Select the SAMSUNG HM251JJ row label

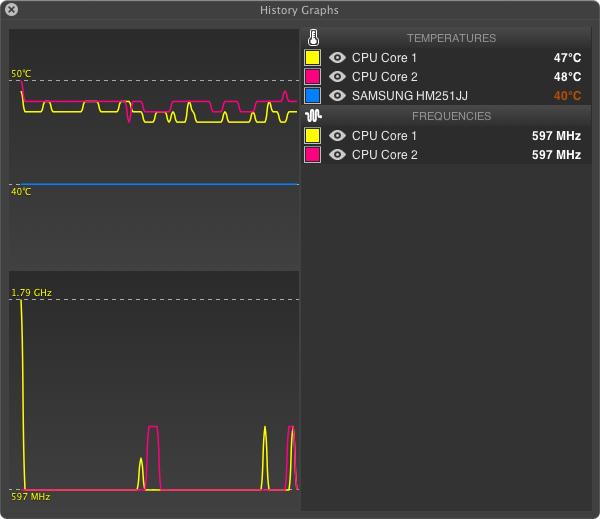410,96
